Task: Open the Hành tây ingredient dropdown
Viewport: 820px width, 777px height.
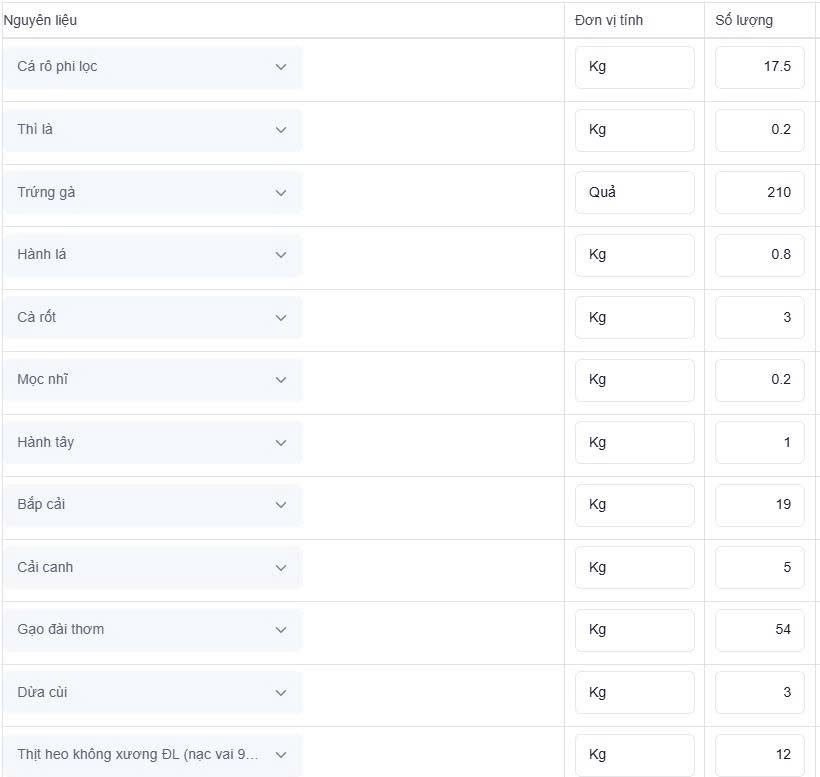Action: [x=153, y=442]
